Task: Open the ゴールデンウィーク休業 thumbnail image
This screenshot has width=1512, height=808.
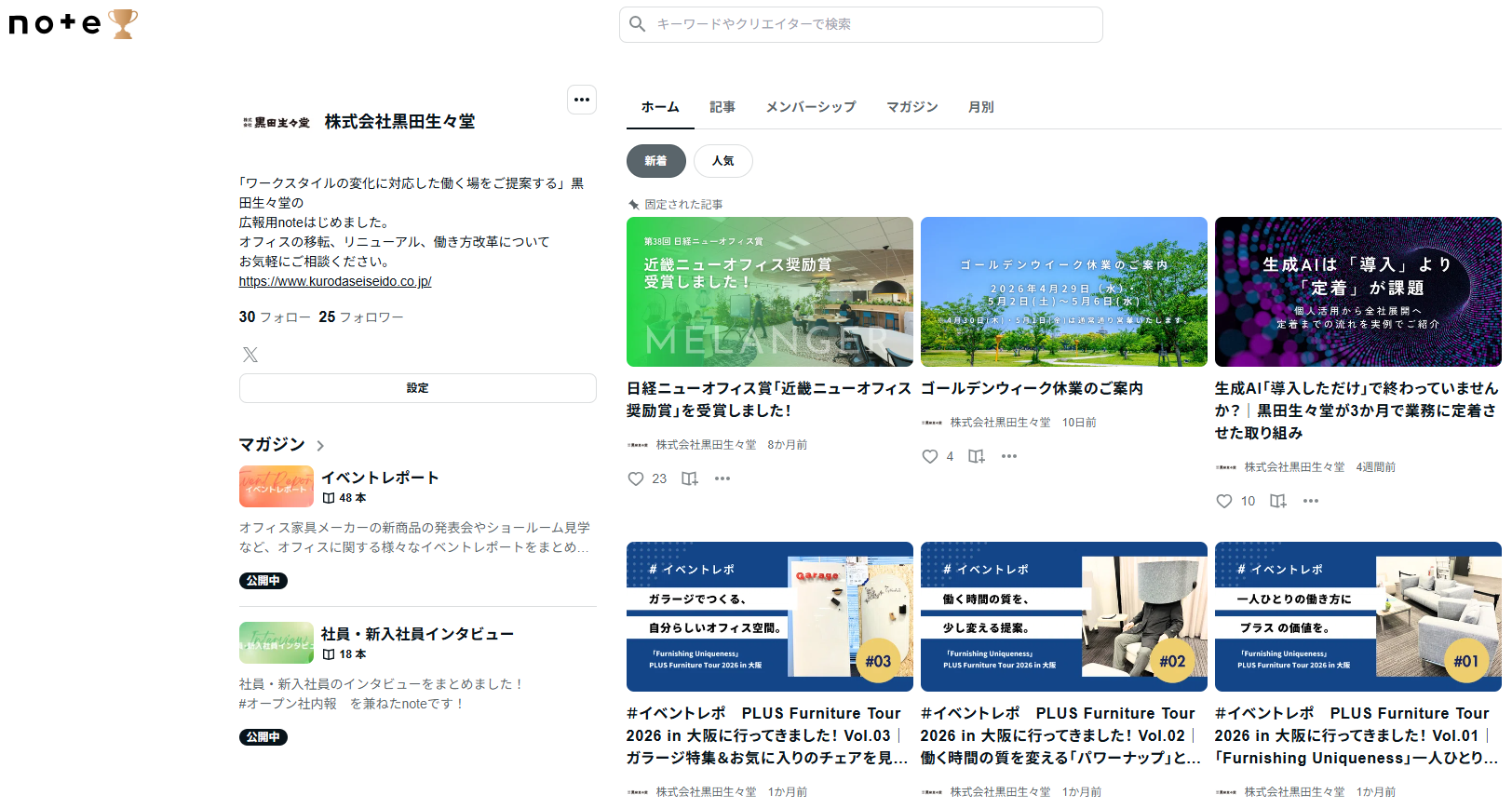Action: 1064,291
